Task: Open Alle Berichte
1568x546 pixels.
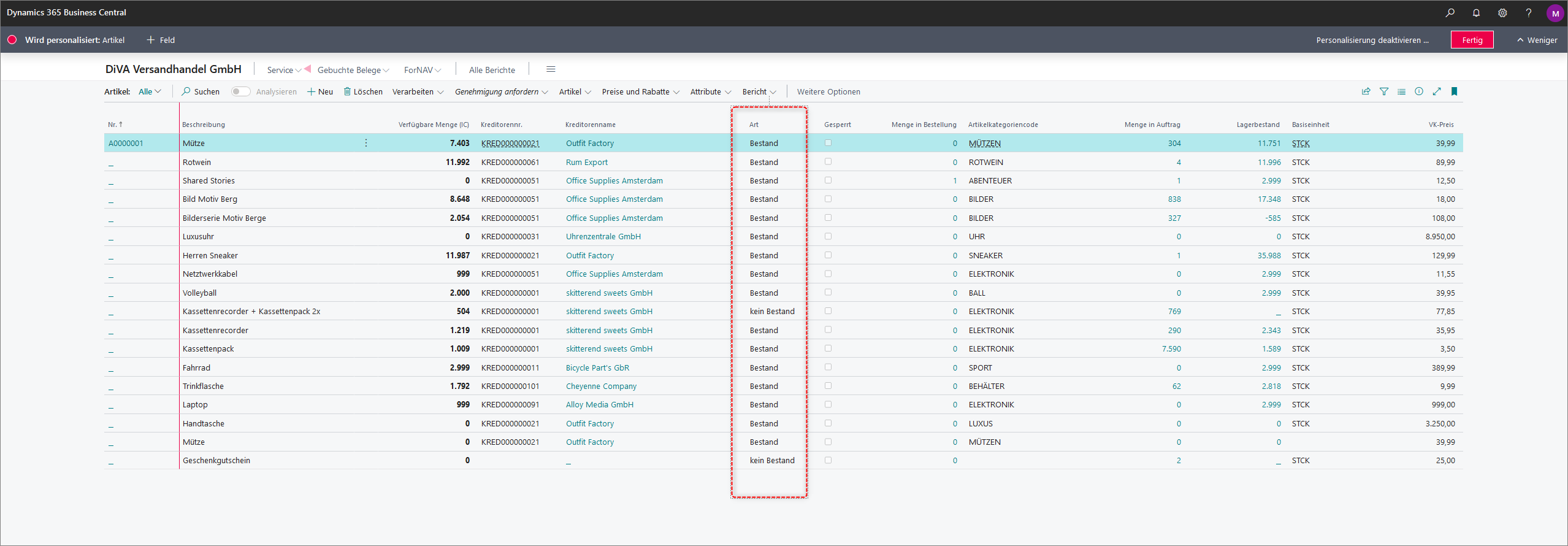Action: 492,70
